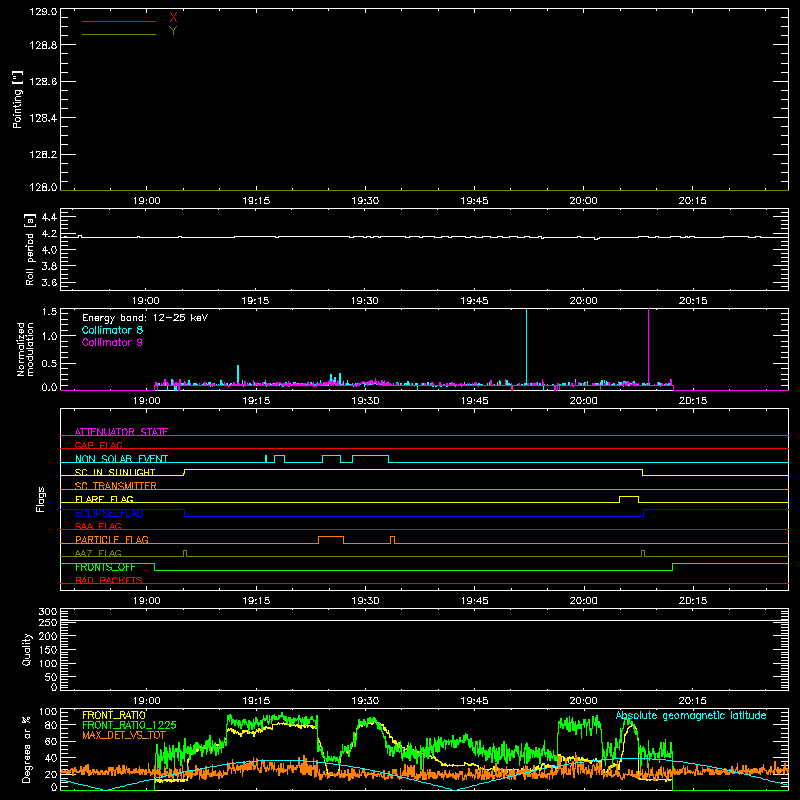The image size is (800, 800).
Task: Click the 1.5 modulation tick label
Action: click(49, 312)
